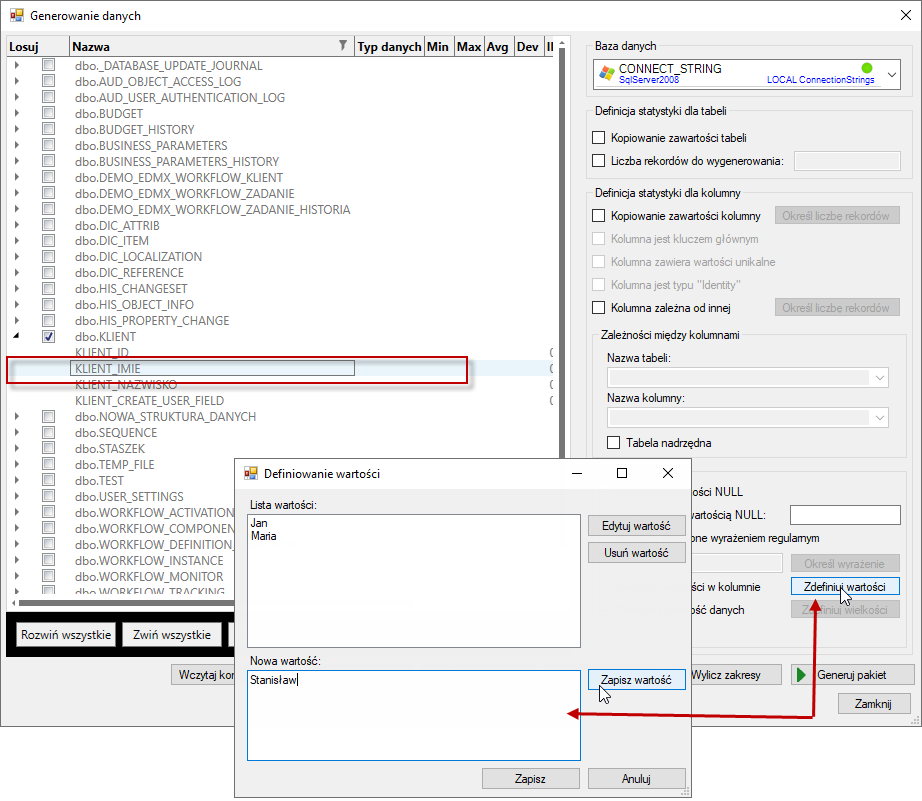Click the Max column header
Screen dimensions: 922x801
[469, 46]
